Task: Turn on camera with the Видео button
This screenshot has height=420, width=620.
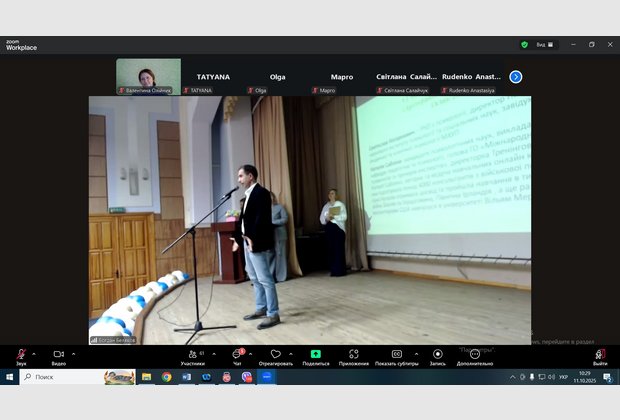Action: point(58,355)
